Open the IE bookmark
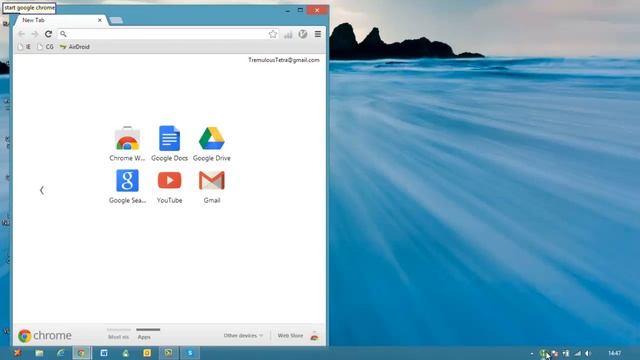The image size is (640, 360). click(24, 47)
